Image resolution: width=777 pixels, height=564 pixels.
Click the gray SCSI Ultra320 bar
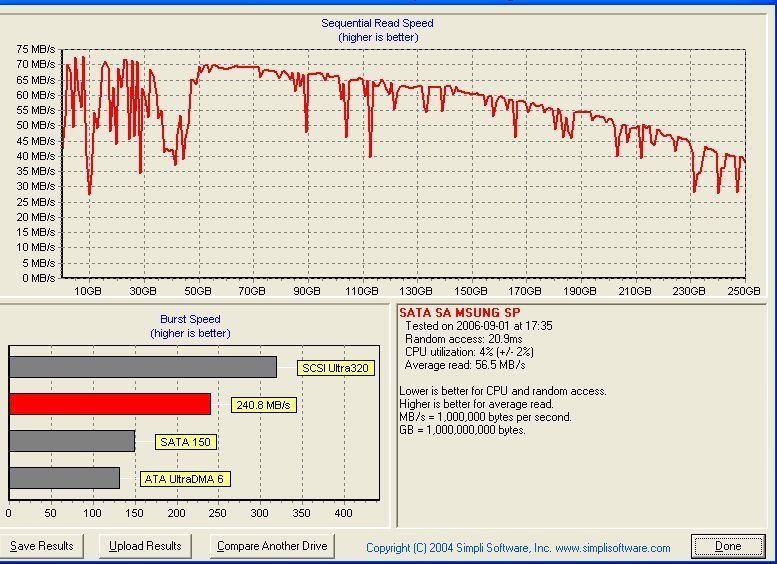143,367
